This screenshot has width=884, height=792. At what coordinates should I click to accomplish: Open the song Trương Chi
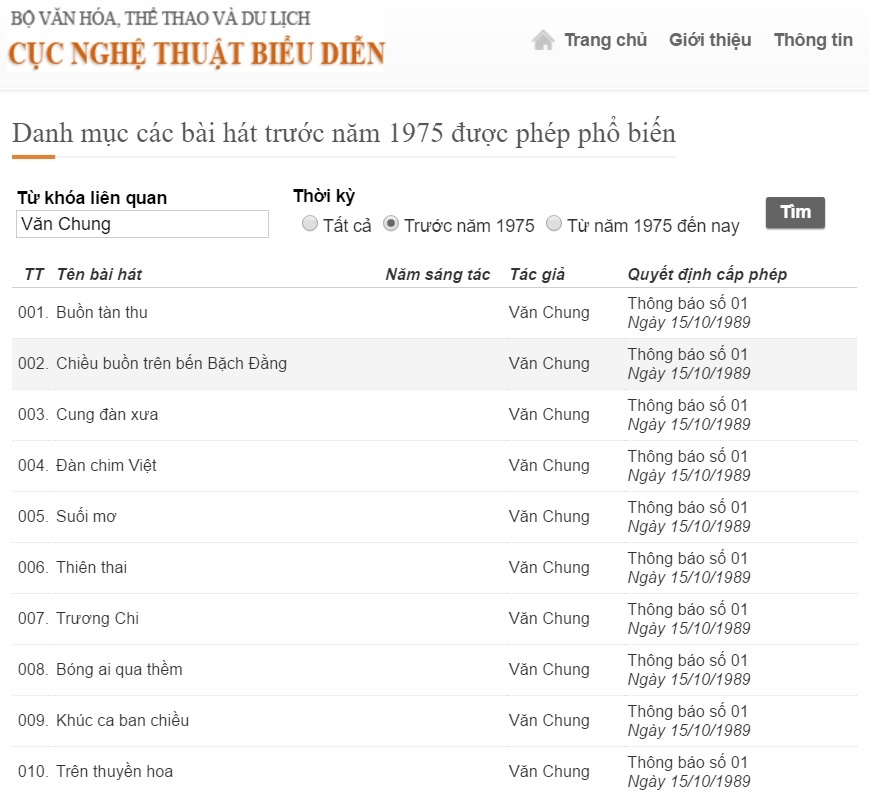(x=101, y=618)
